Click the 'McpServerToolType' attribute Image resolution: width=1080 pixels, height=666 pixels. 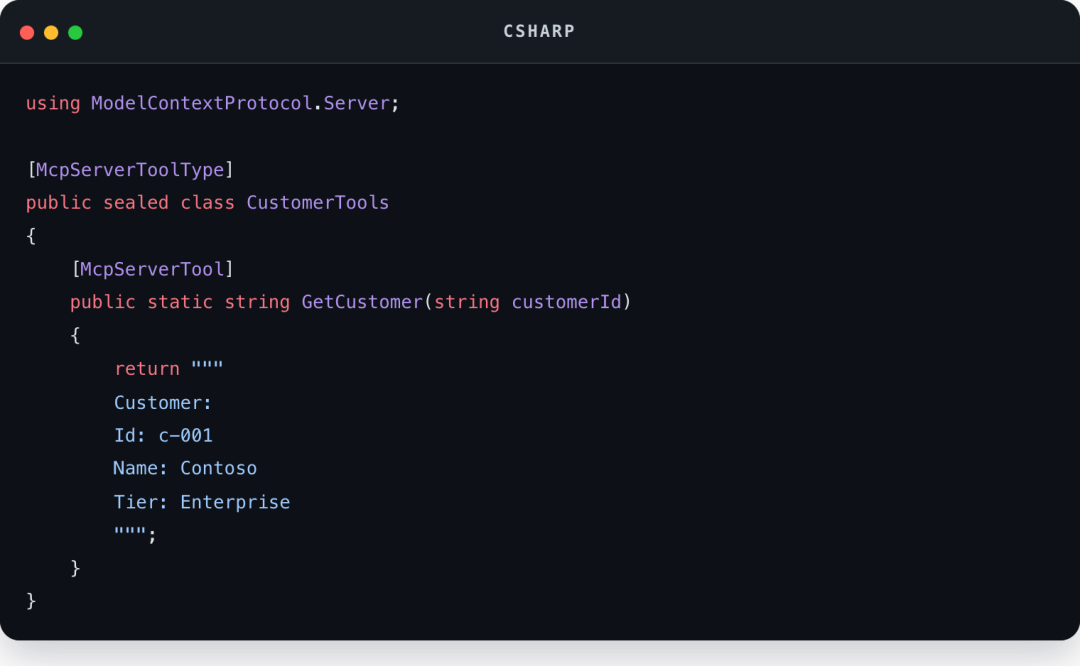pos(130,169)
